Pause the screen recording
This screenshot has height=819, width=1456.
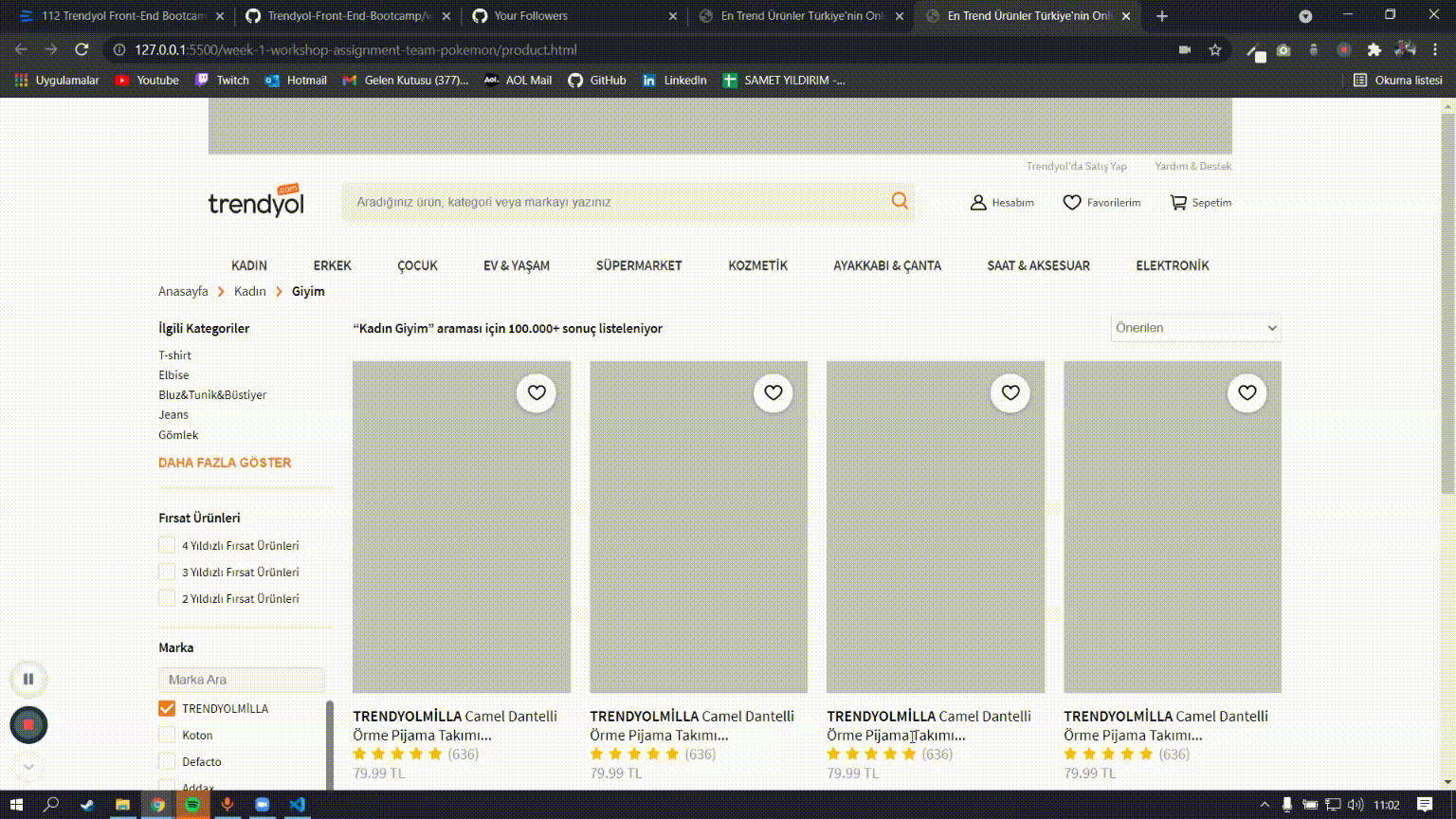[28, 679]
